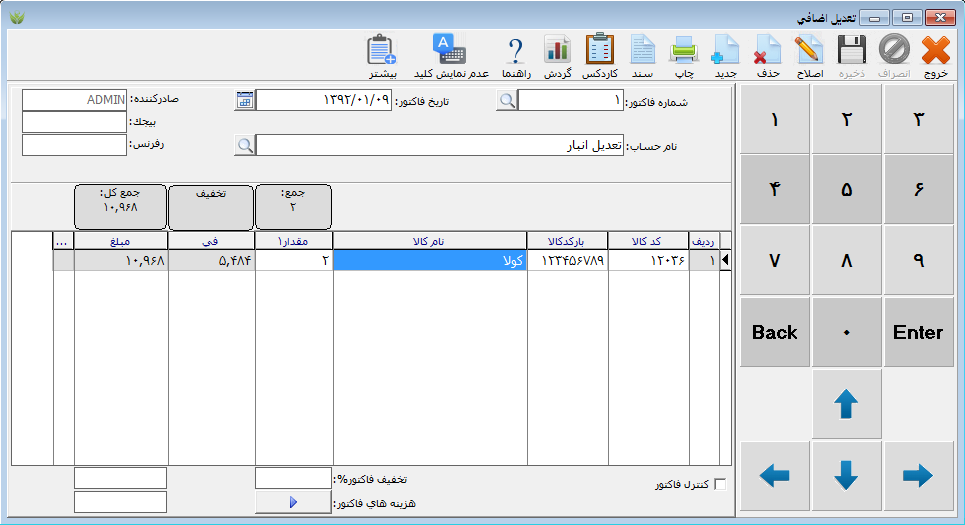Open راهنما help question mark icon

(x=515, y=50)
